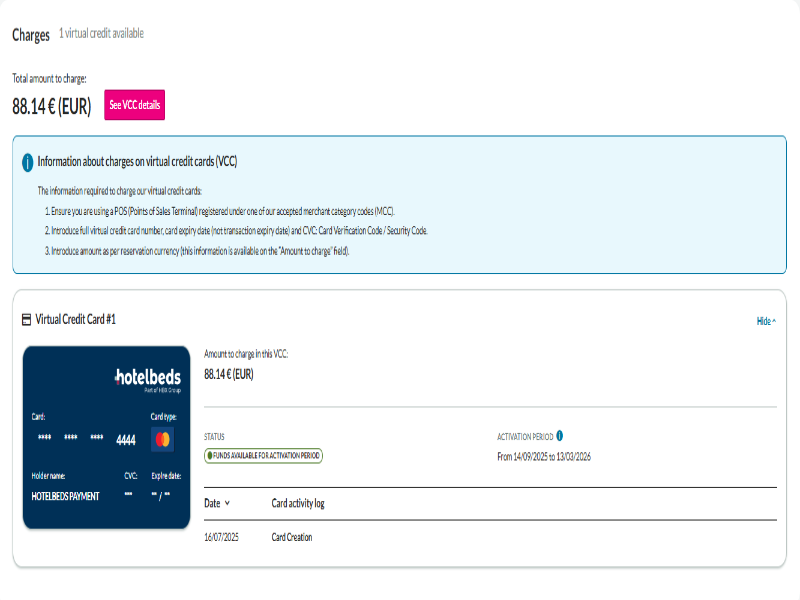Click the Amount to charge in this VCC label

pyautogui.click(x=246, y=354)
